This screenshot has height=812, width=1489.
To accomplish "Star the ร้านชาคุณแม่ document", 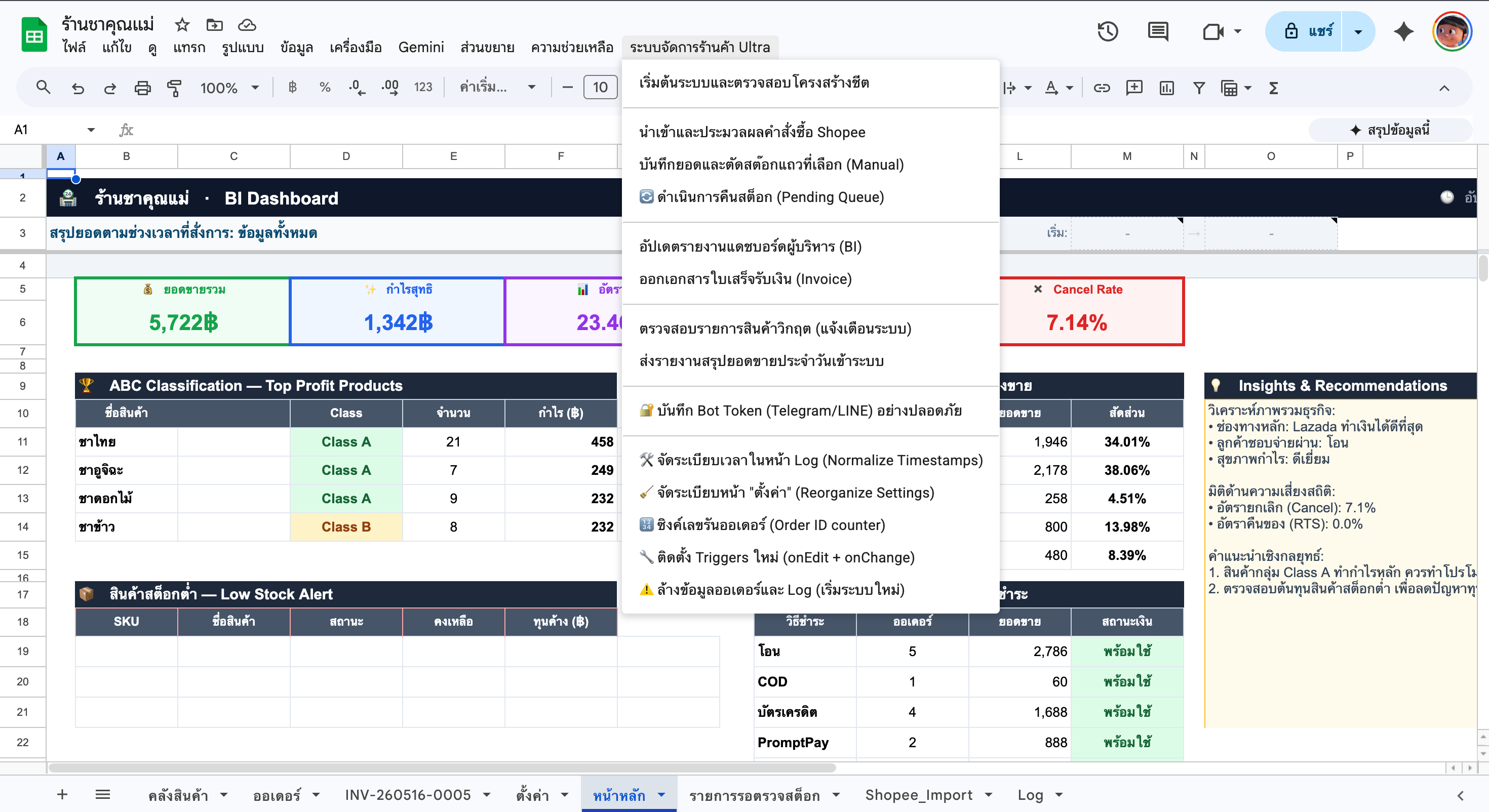I will 182,25.
